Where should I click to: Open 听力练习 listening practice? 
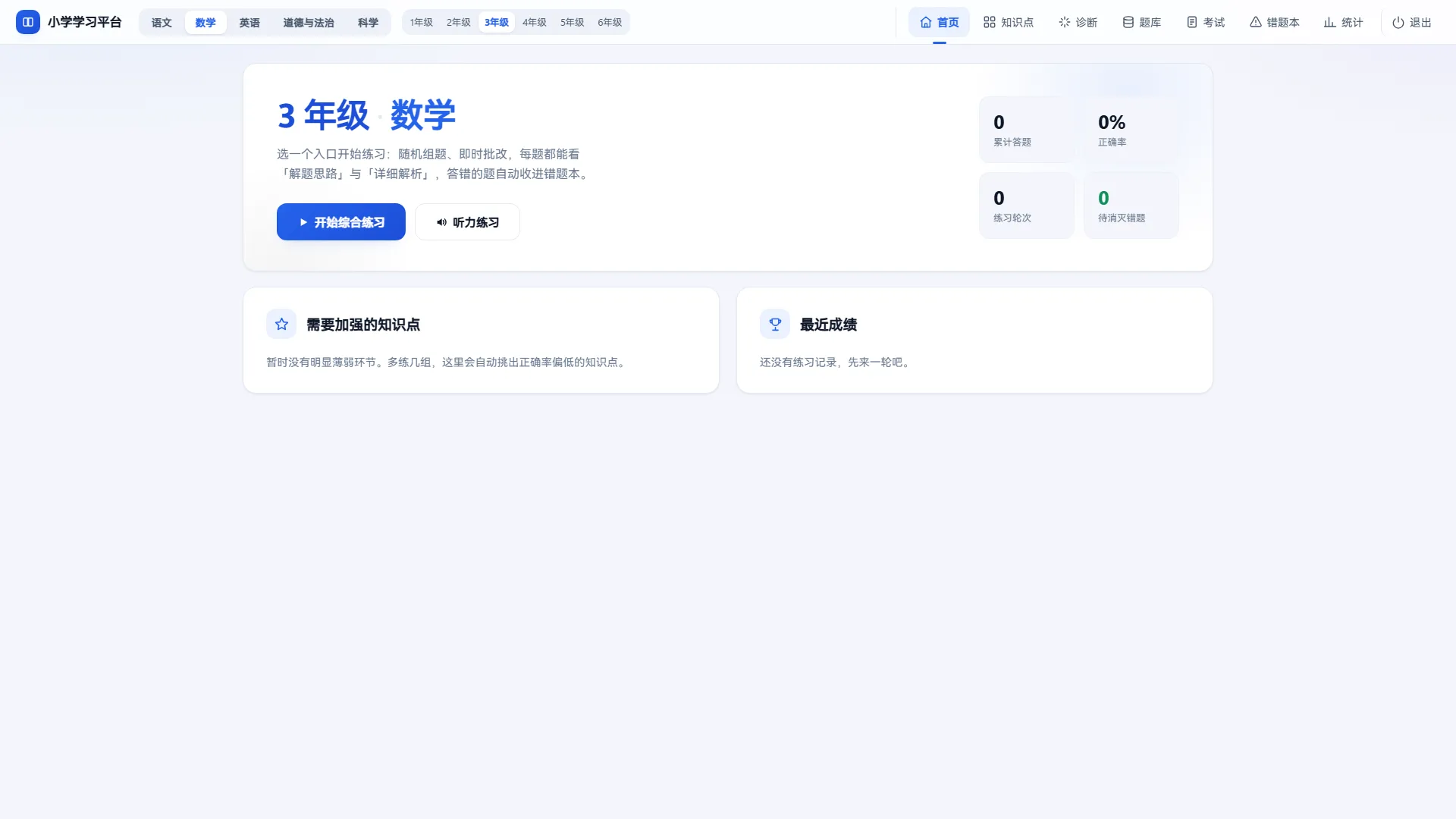tap(467, 222)
